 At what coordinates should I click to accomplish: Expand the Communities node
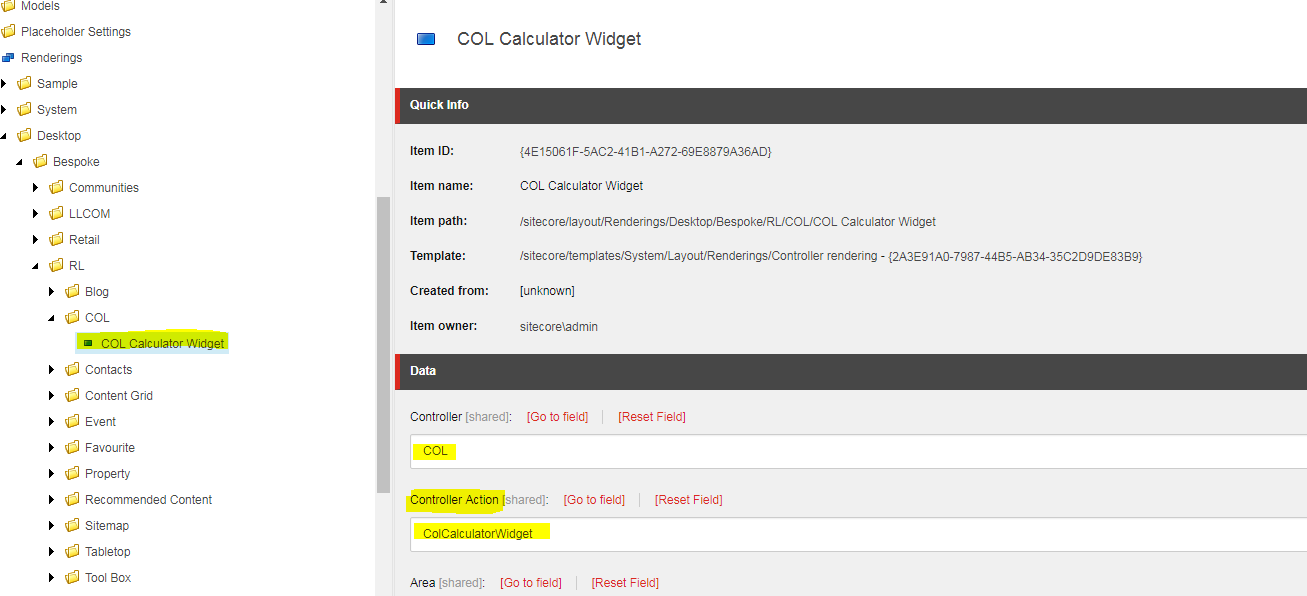pos(36,187)
